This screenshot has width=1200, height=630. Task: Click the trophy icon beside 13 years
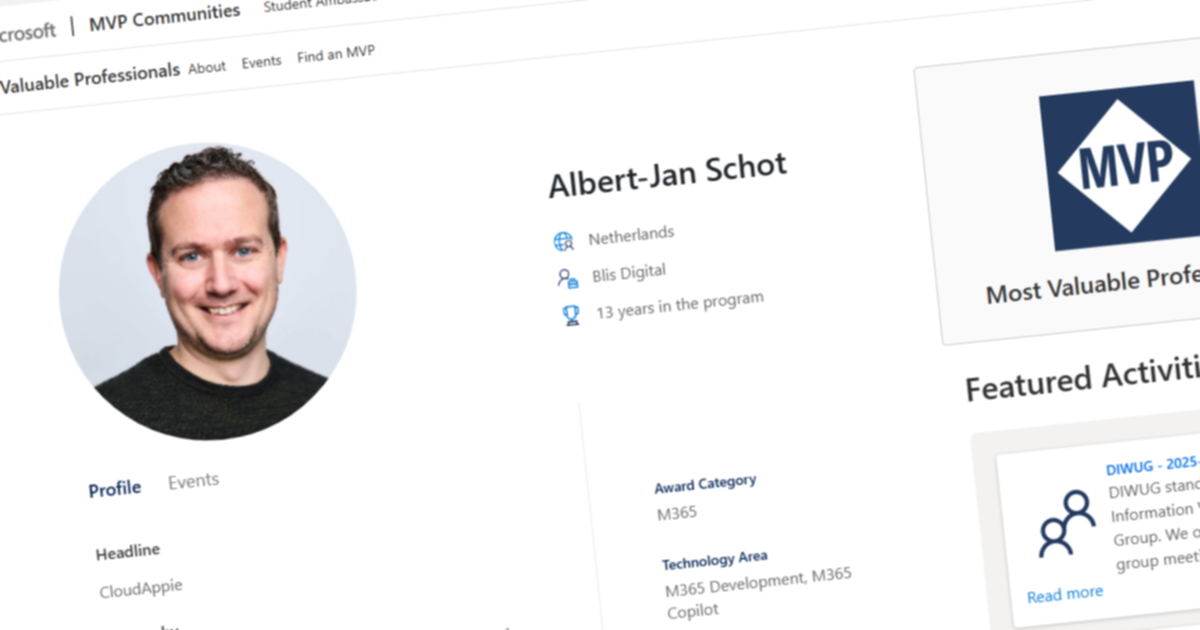pyautogui.click(x=571, y=316)
